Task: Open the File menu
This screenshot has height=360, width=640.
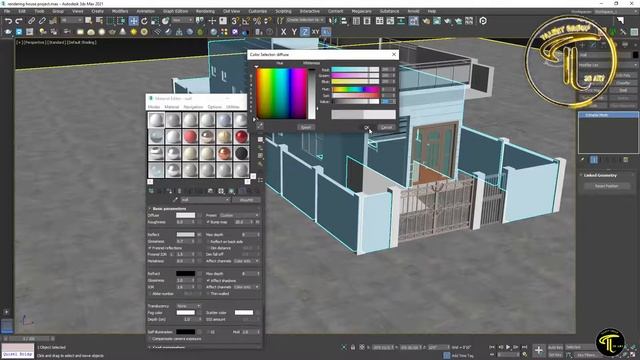Action: click(7, 11)
